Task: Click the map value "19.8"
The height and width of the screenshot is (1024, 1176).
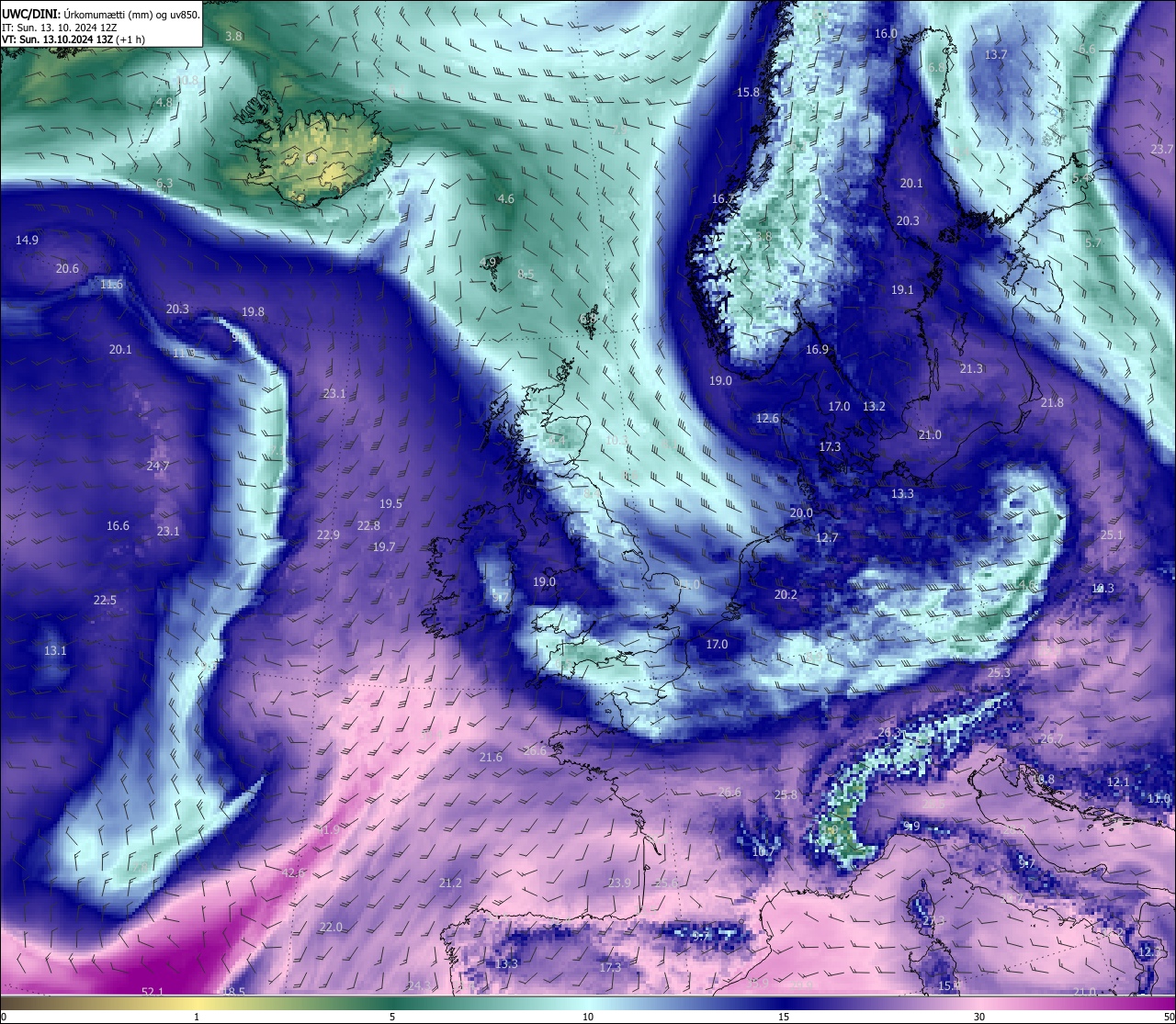Action: point(253,311)
